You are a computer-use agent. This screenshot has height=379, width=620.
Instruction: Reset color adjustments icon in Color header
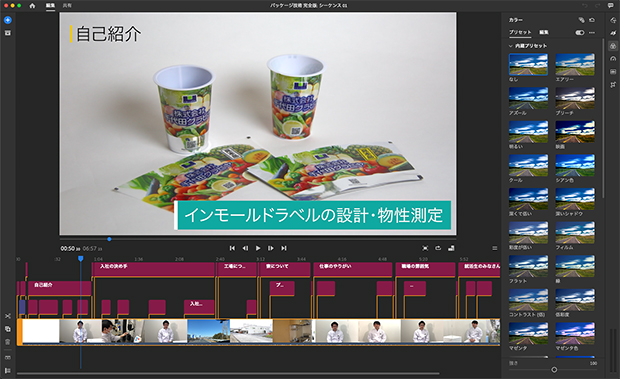[592, 20]
